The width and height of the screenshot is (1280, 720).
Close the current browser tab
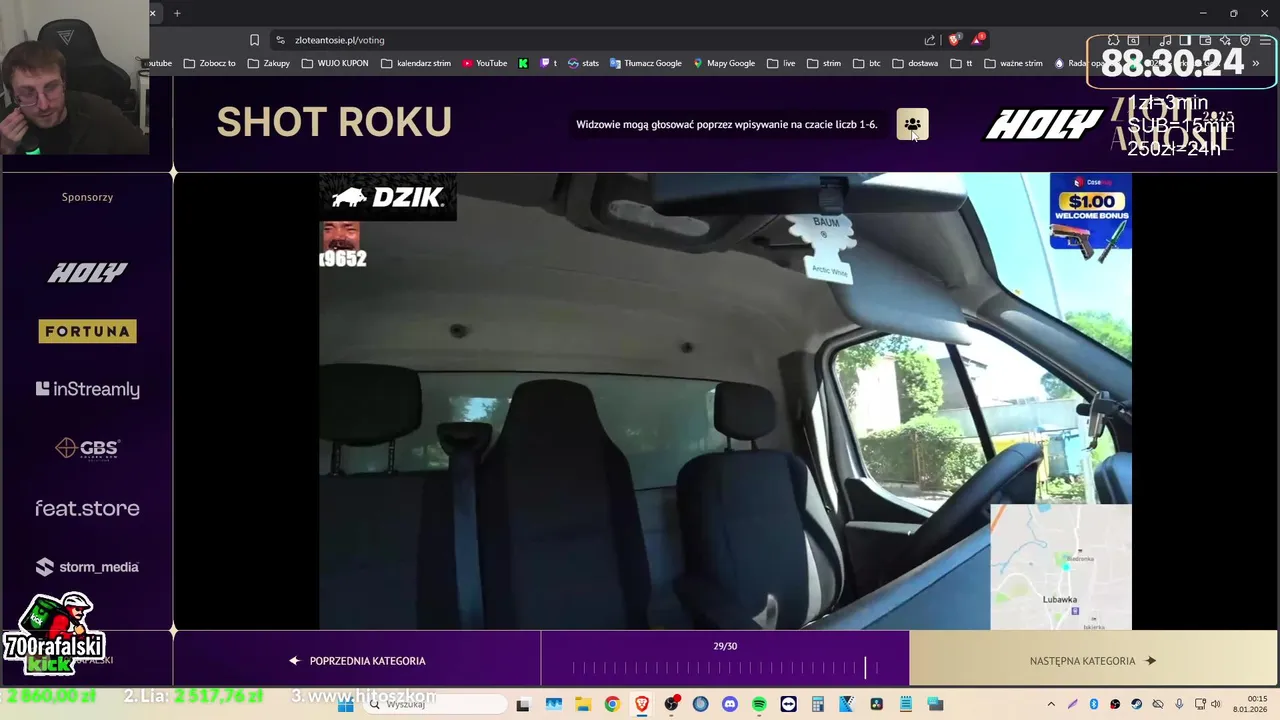click(152, 13)
